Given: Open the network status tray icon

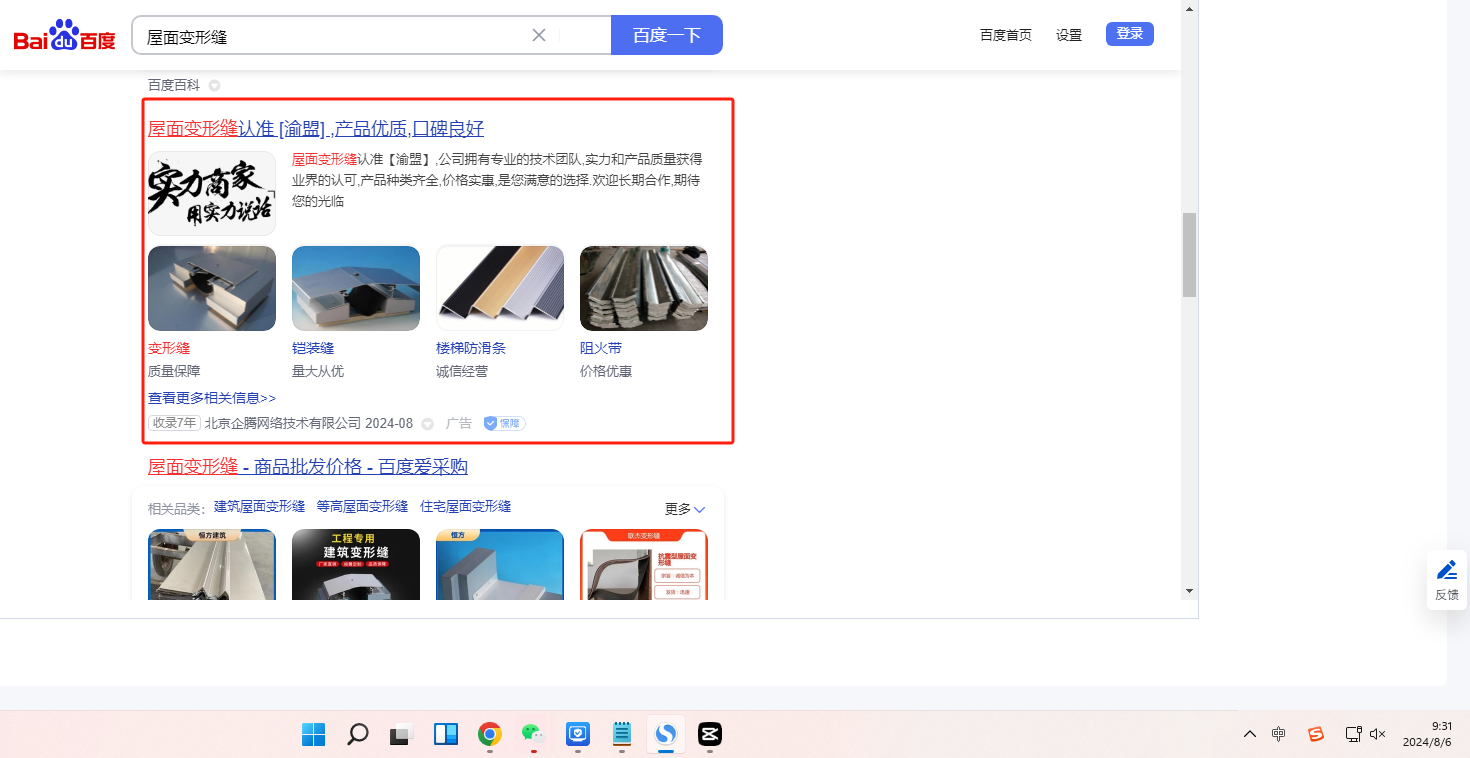Looking at the screenshot, I should (1353, 734).
